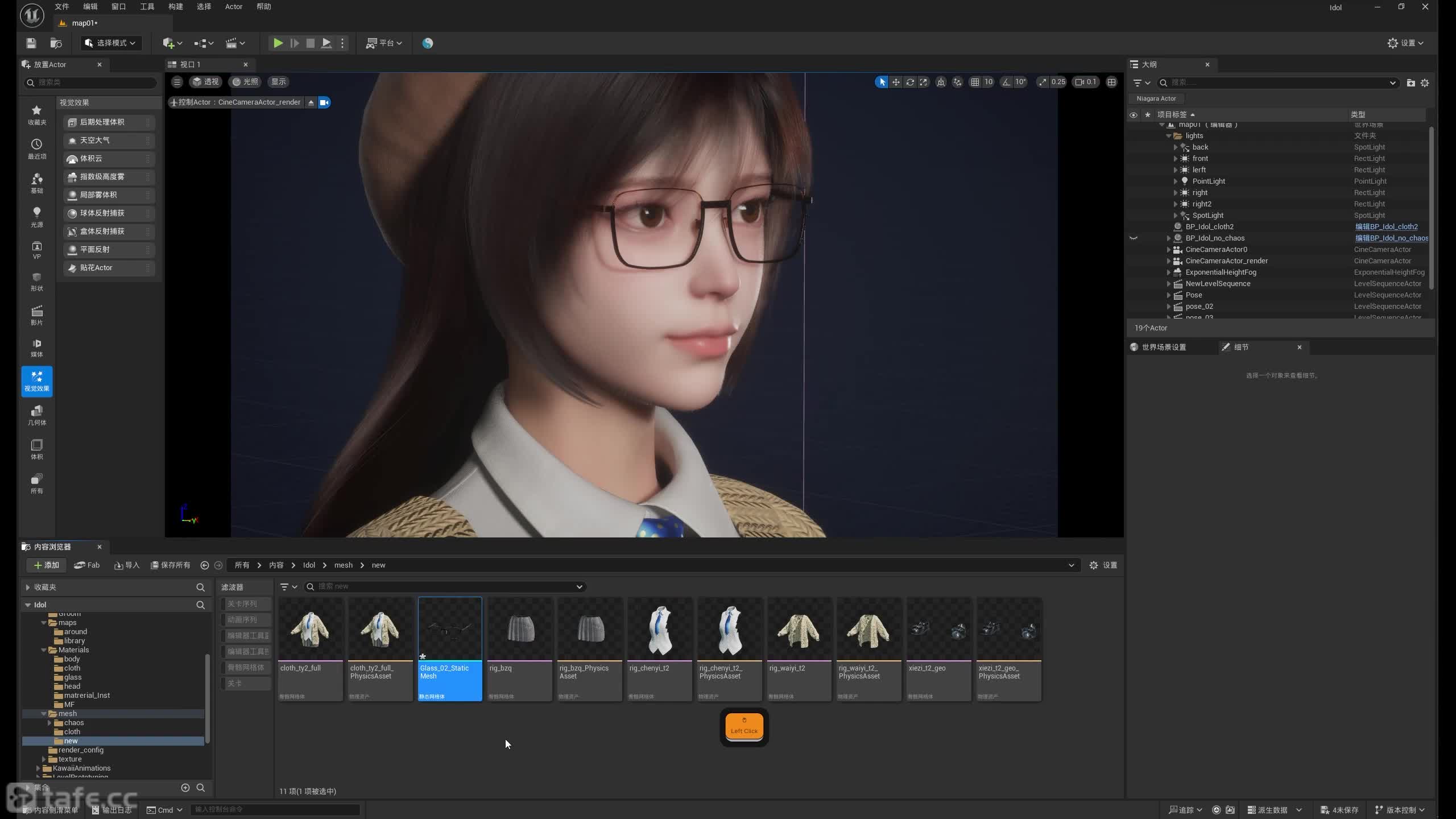
Task: Open the Favorites (收藏夹) category
Action: tap(37, 114)
